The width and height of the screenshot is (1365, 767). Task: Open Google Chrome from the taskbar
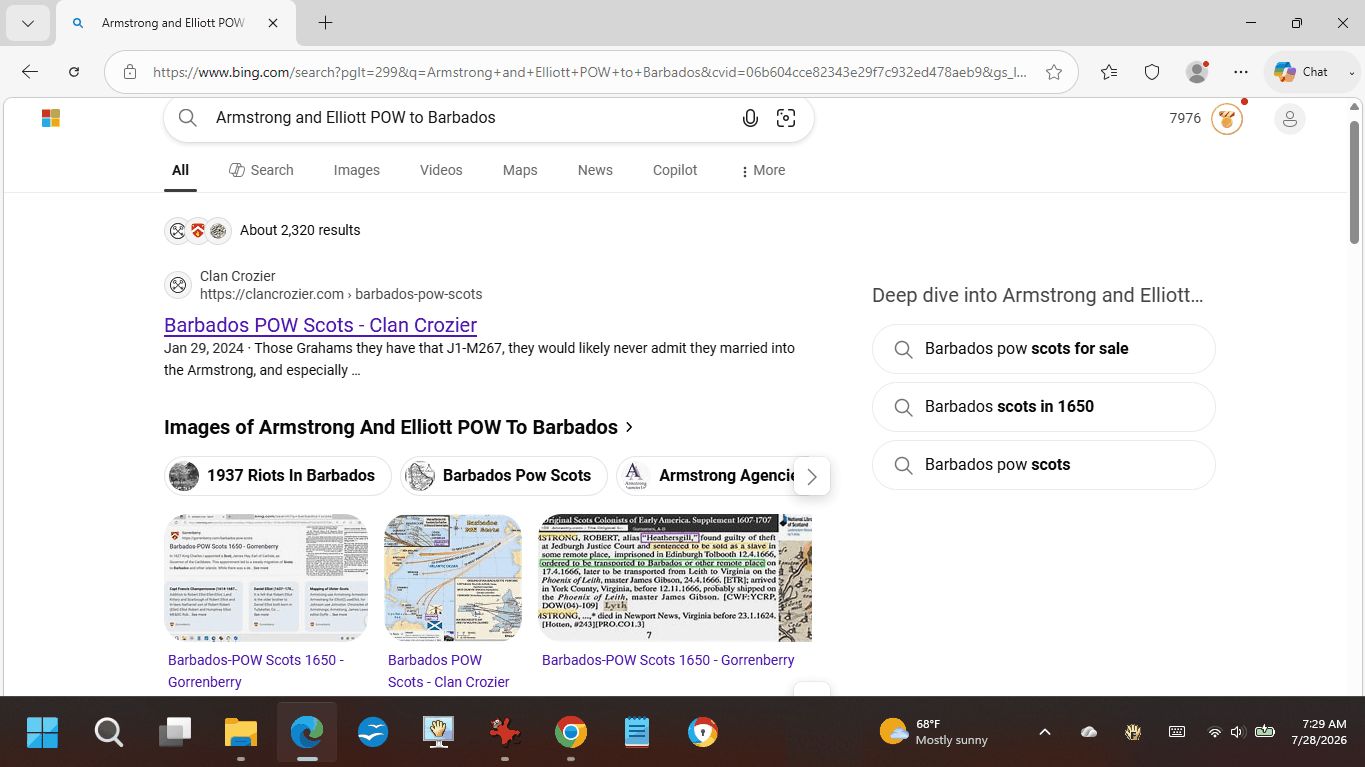[x=571, y=733]
